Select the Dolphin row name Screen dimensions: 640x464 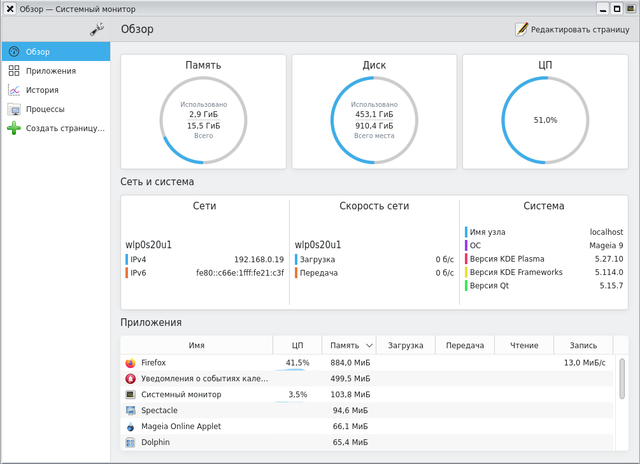tap(155, 442)
